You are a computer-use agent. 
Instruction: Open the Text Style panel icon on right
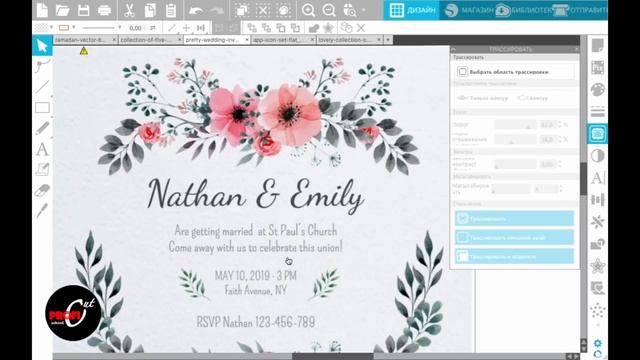tap(598, 178)
